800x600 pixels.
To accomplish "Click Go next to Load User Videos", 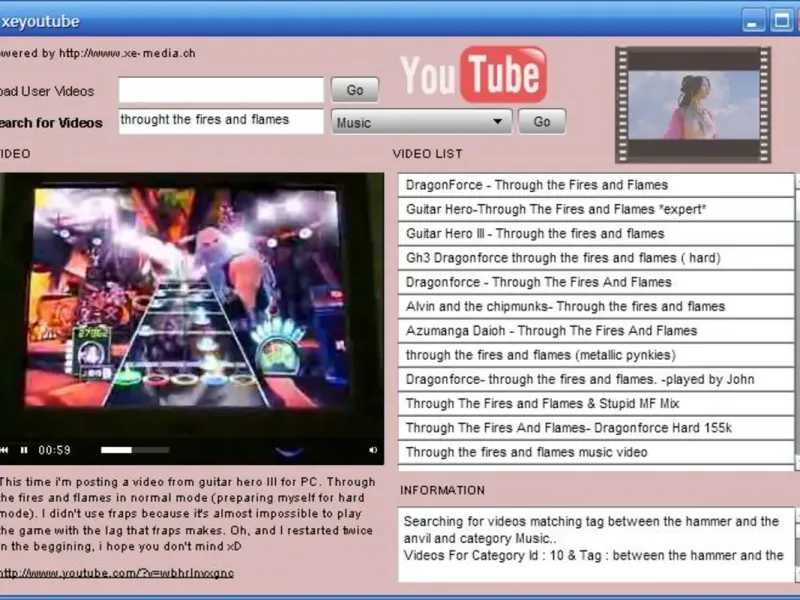I will (355, 90).
